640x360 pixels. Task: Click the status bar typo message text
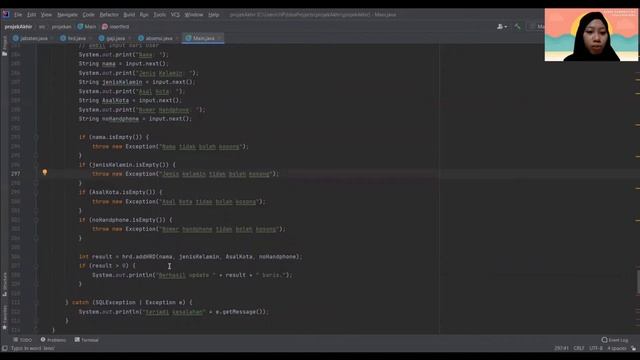(x=33, y=349)
